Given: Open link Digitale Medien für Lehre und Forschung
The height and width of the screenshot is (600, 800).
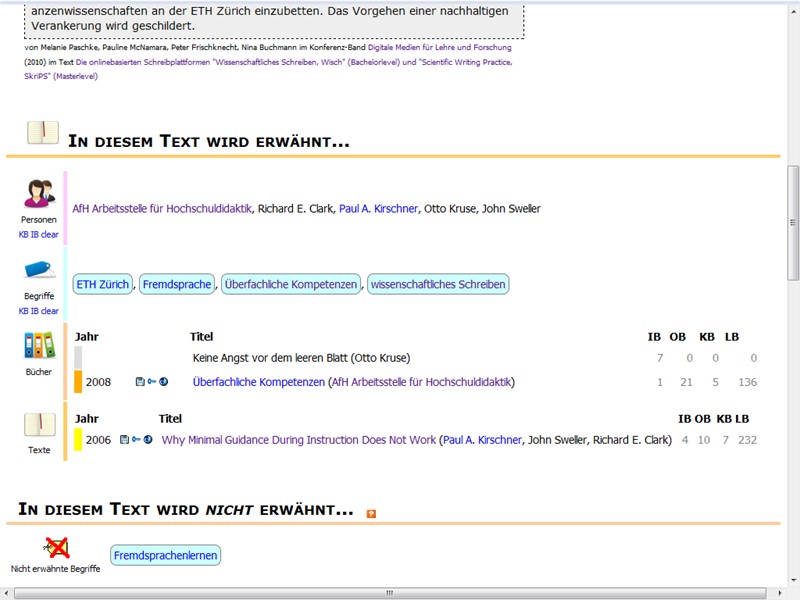Looking at the screenshot, I should [x=439, y=46].
